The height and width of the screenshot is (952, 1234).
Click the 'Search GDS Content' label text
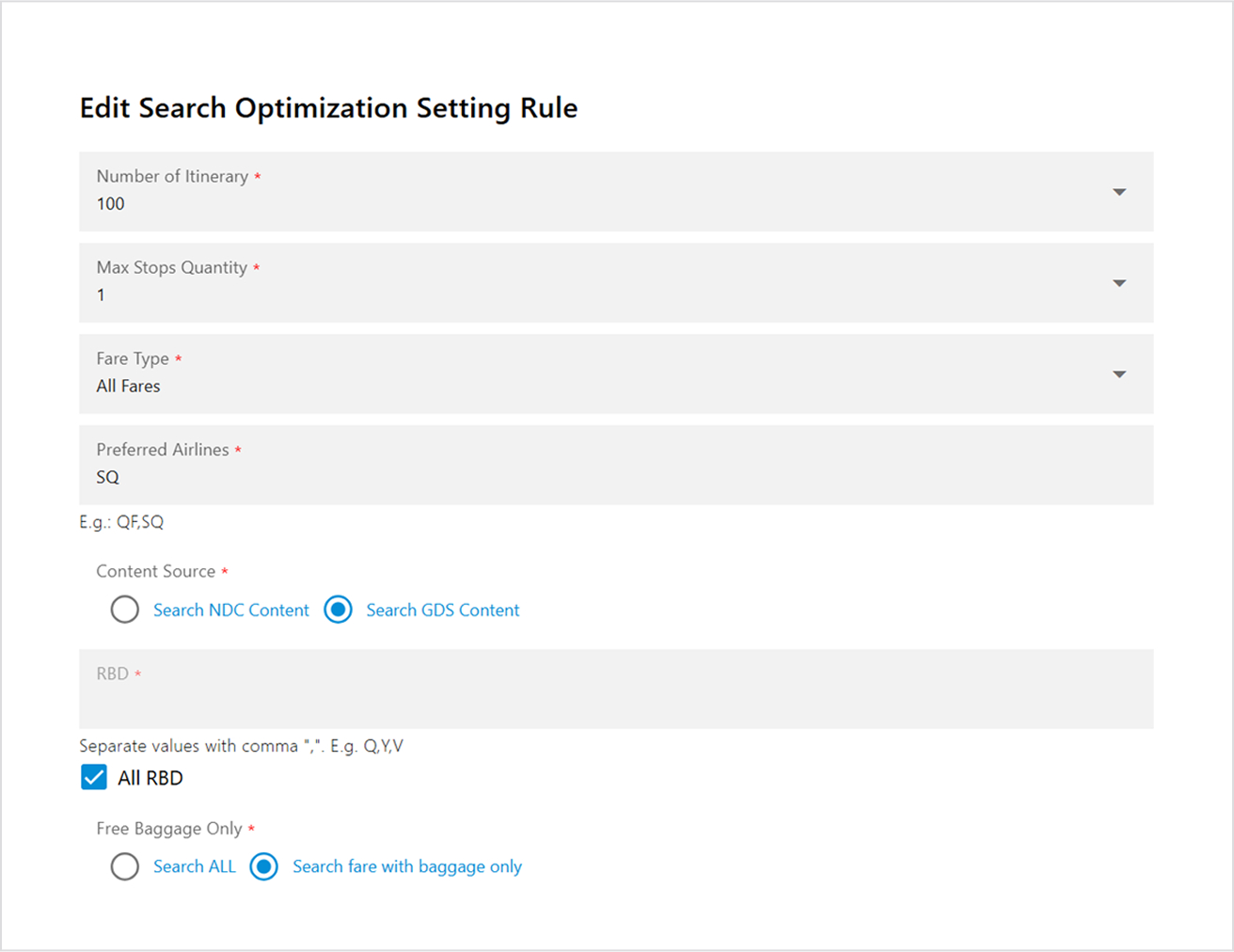pyautogui.click(x=443, y=611)
